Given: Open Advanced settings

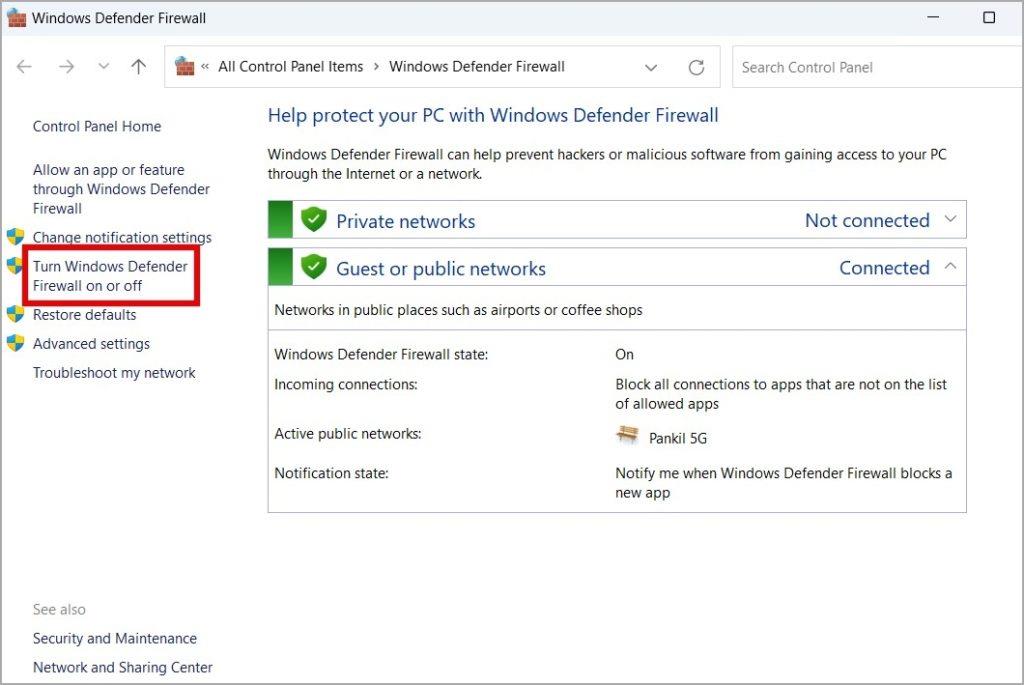Looking at the screenshot, I should (x=91, y=343).
